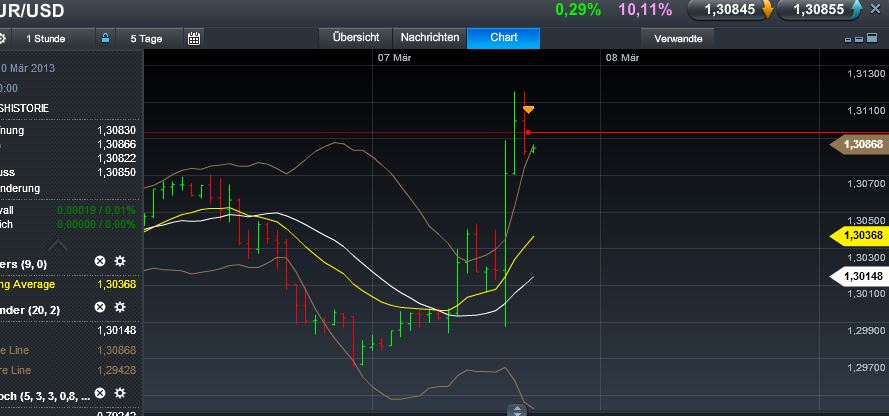Image resolution: width=889 pixels, height=416 pixels.
Task: Open the 1 Stunde interval dropdown
Action: (x=52, y=39)
